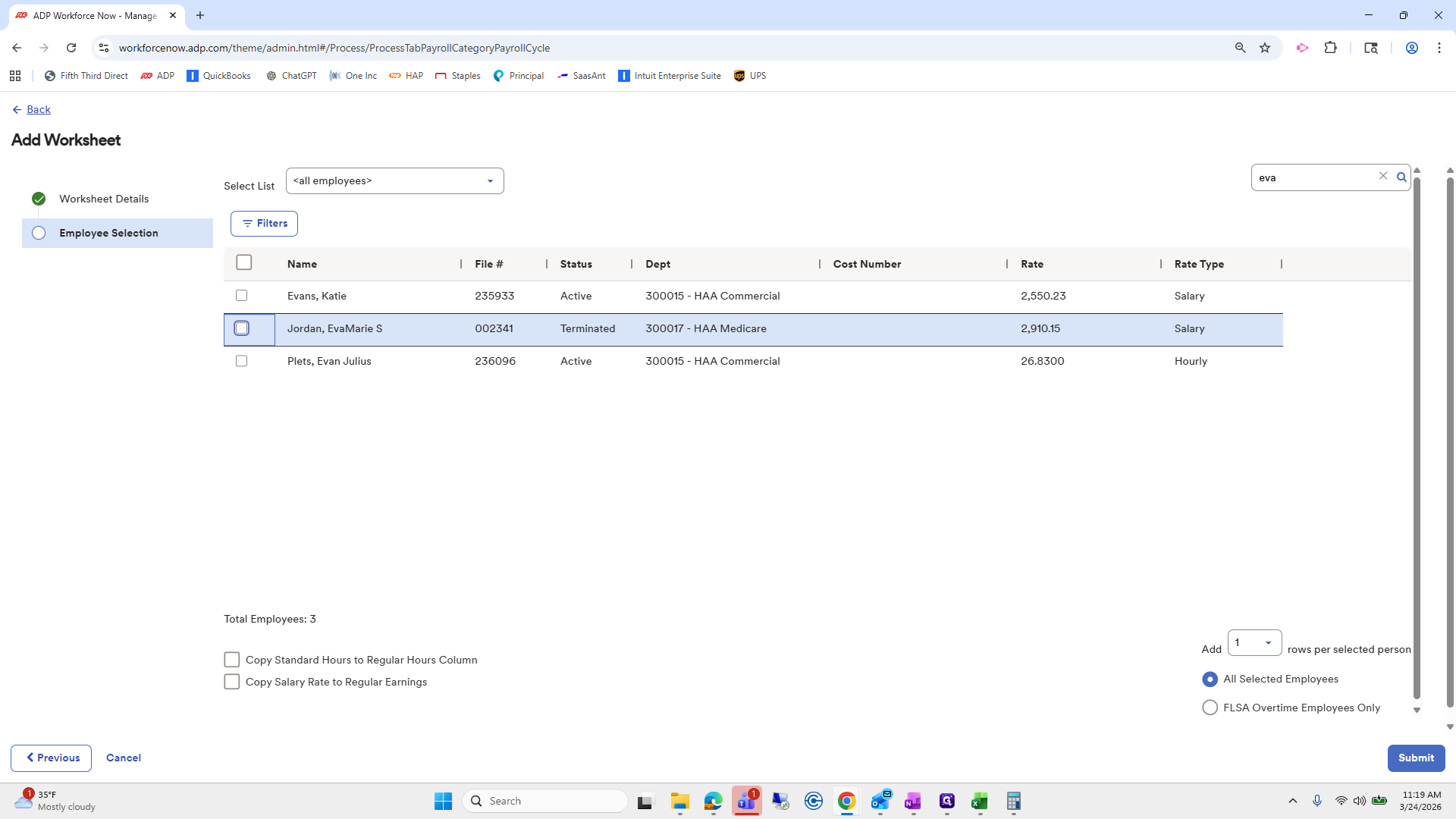Open the Filters panel
This screenshot has height=819, width=1456.
[264, 224]
